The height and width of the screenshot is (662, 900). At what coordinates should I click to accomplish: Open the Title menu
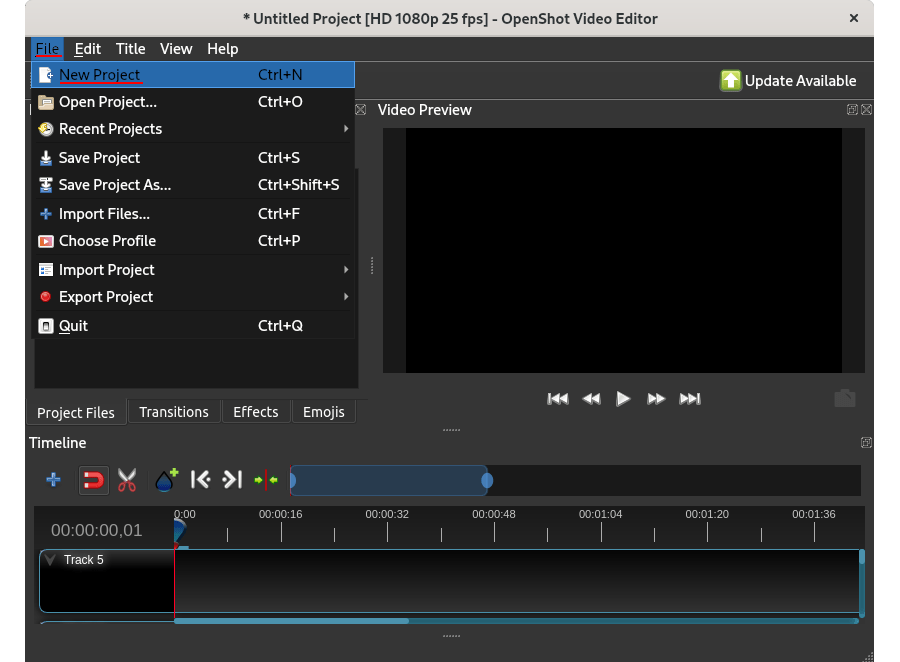130,48
